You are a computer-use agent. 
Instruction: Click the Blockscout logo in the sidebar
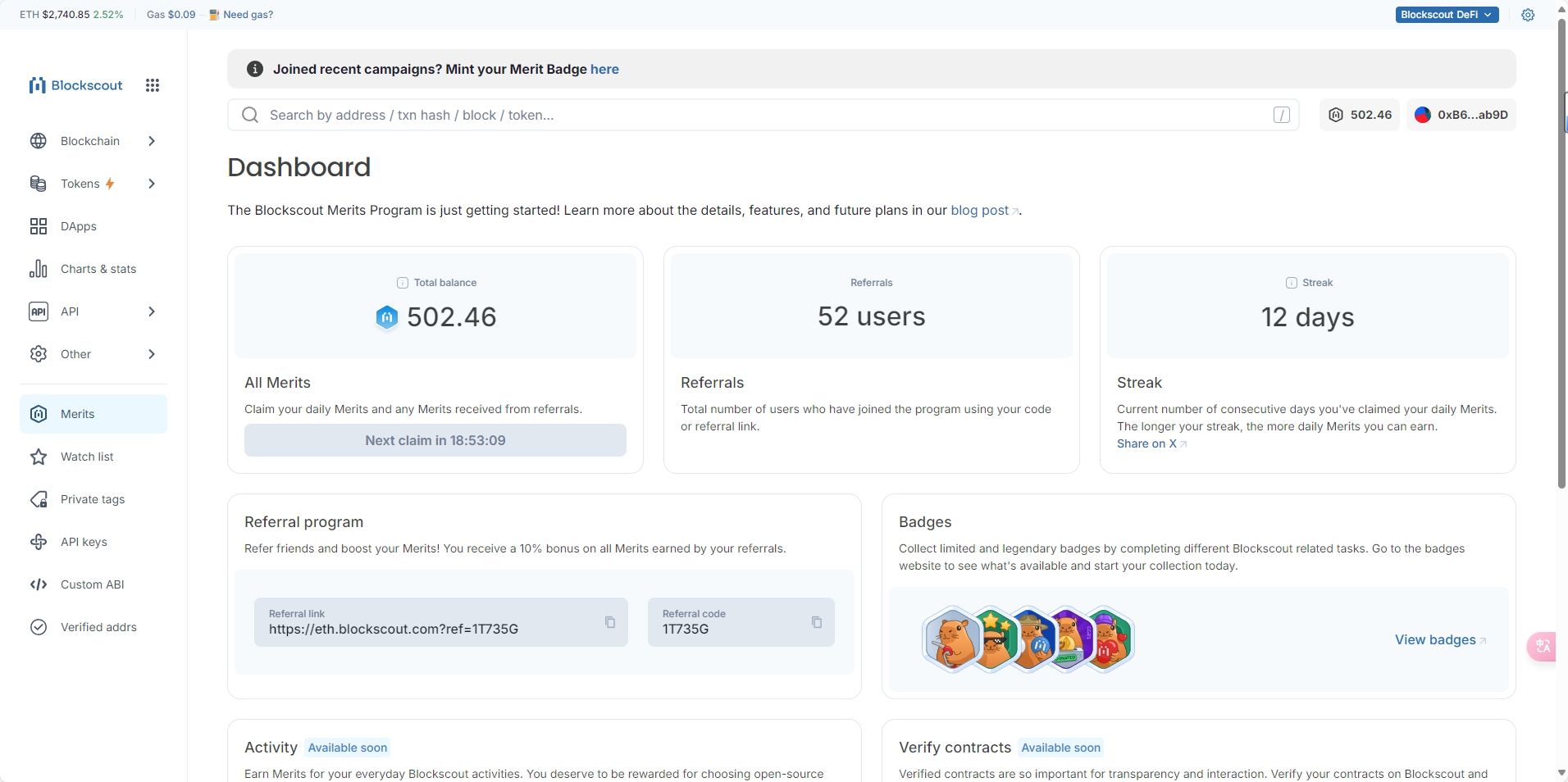click(x=75, y=85)
